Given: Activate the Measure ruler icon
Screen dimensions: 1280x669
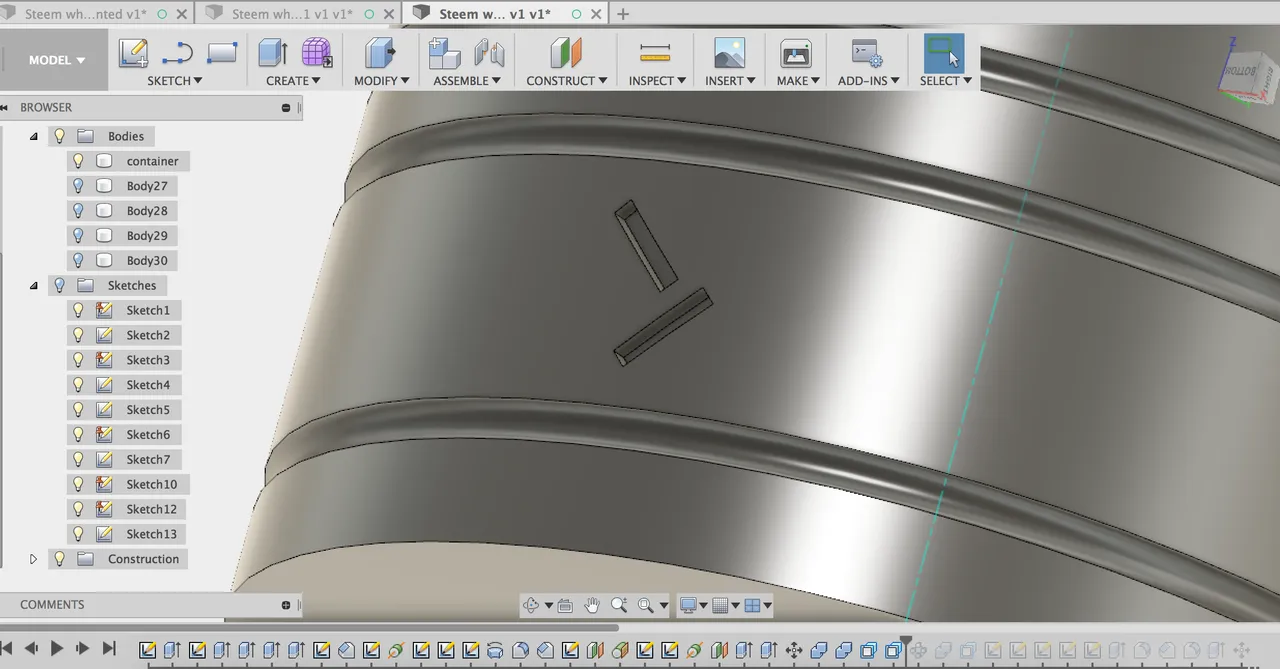Looking at the screenshot, I should click(655, 53).
